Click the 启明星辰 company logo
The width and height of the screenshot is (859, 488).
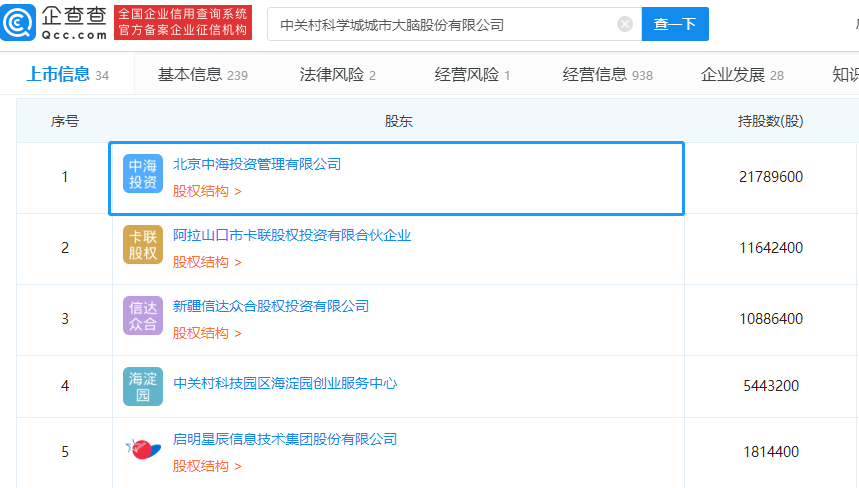point(143,449)
